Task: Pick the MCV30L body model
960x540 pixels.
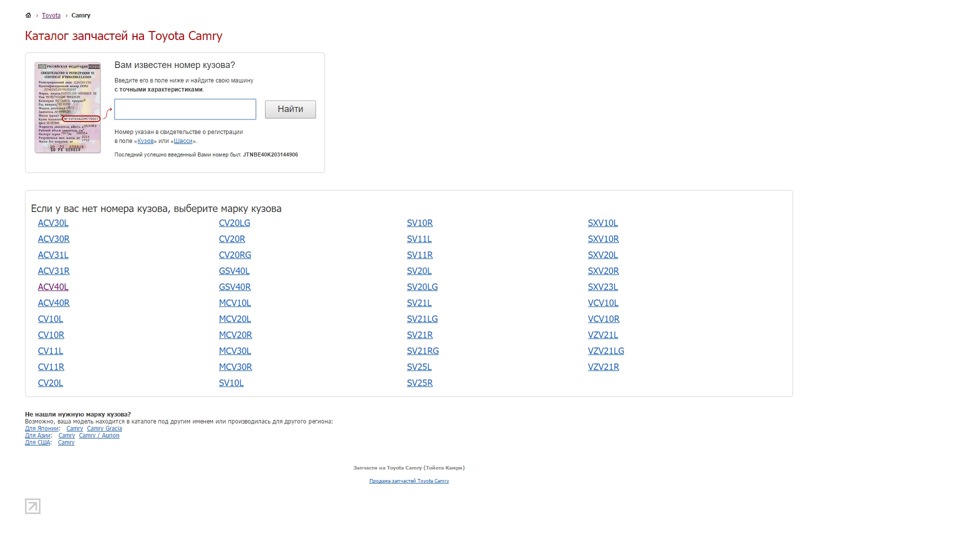Action: point(235,351)
